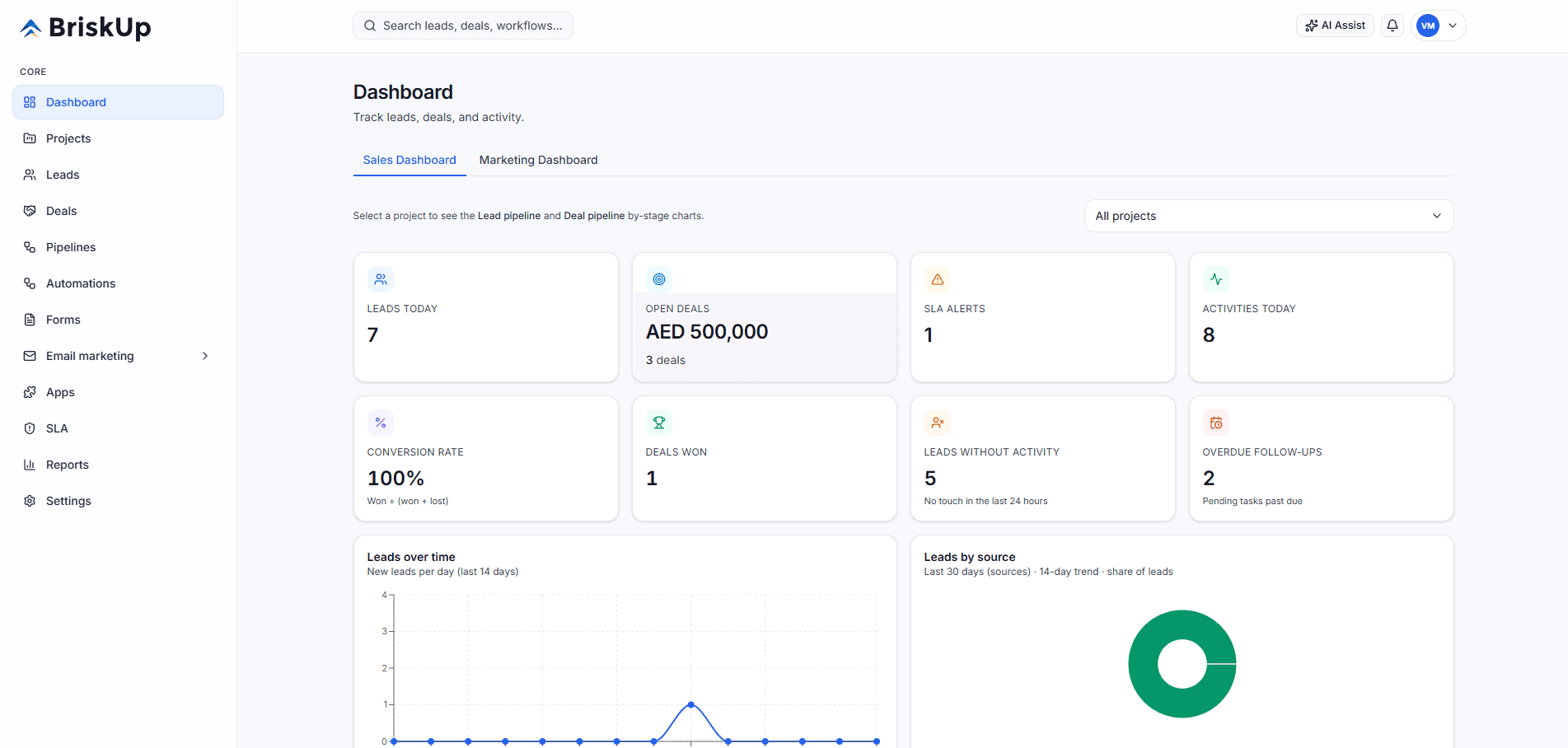Click the Open Deals target icon
The width and height of the screenshot is (1568, 748).
[x=659, y=279]
